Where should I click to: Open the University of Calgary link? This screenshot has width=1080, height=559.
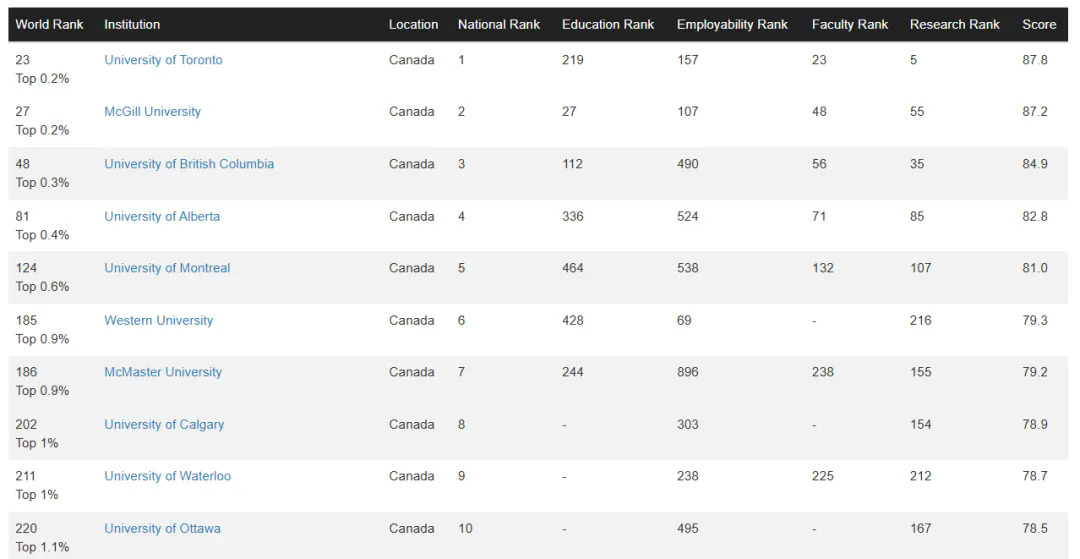[x=164, y=424]
